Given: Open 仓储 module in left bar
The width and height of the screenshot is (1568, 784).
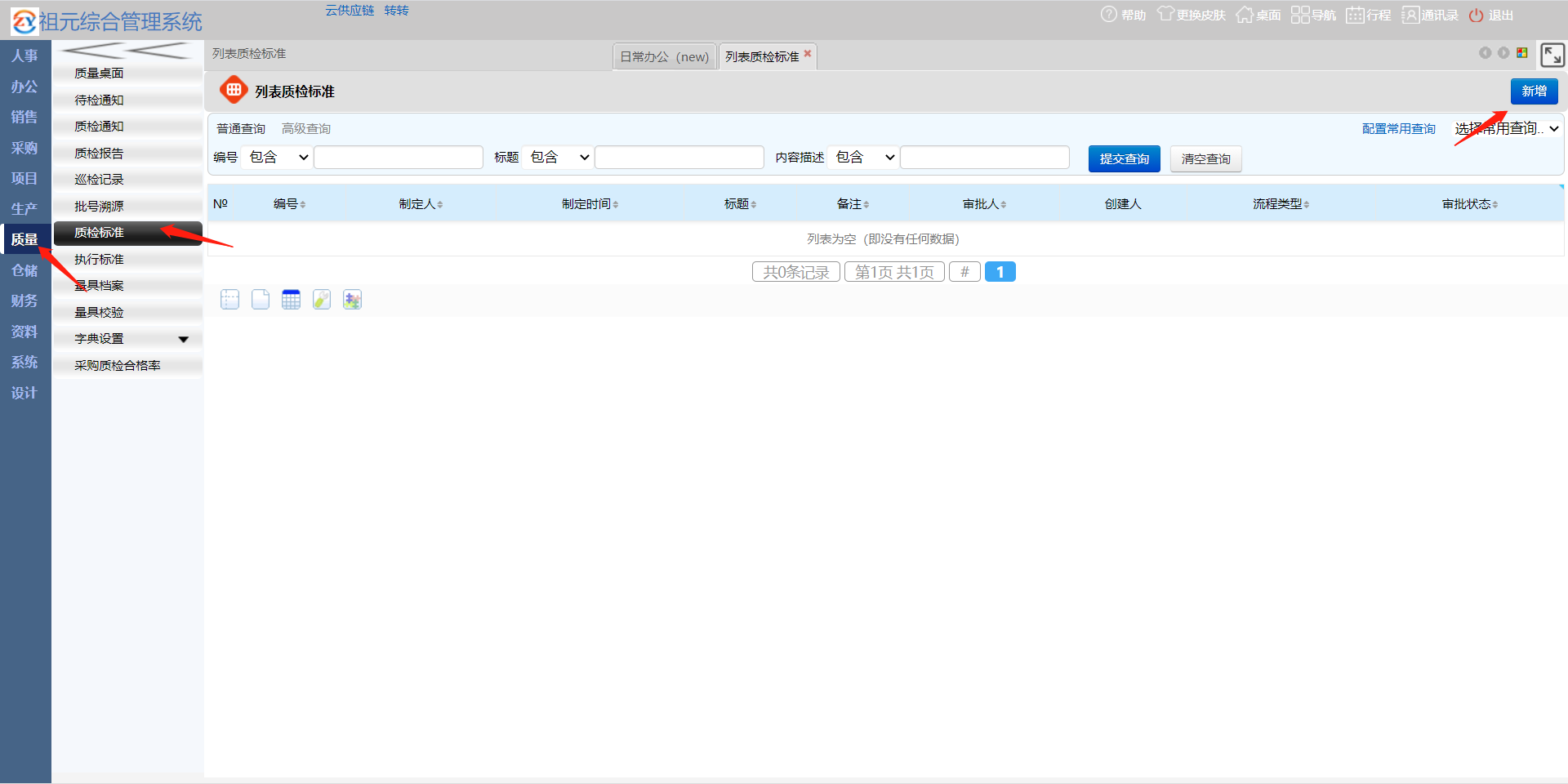Looking at the screenshot, I should 24,270.
